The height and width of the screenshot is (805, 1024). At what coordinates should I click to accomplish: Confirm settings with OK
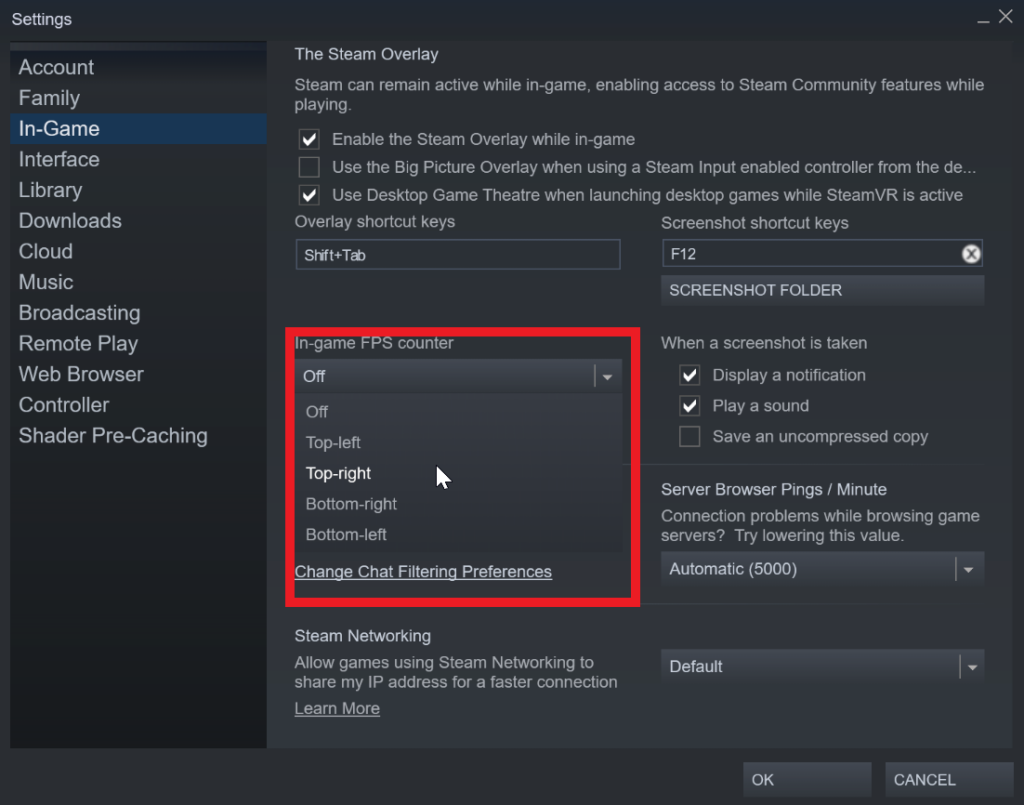click(x=806, y=779)
